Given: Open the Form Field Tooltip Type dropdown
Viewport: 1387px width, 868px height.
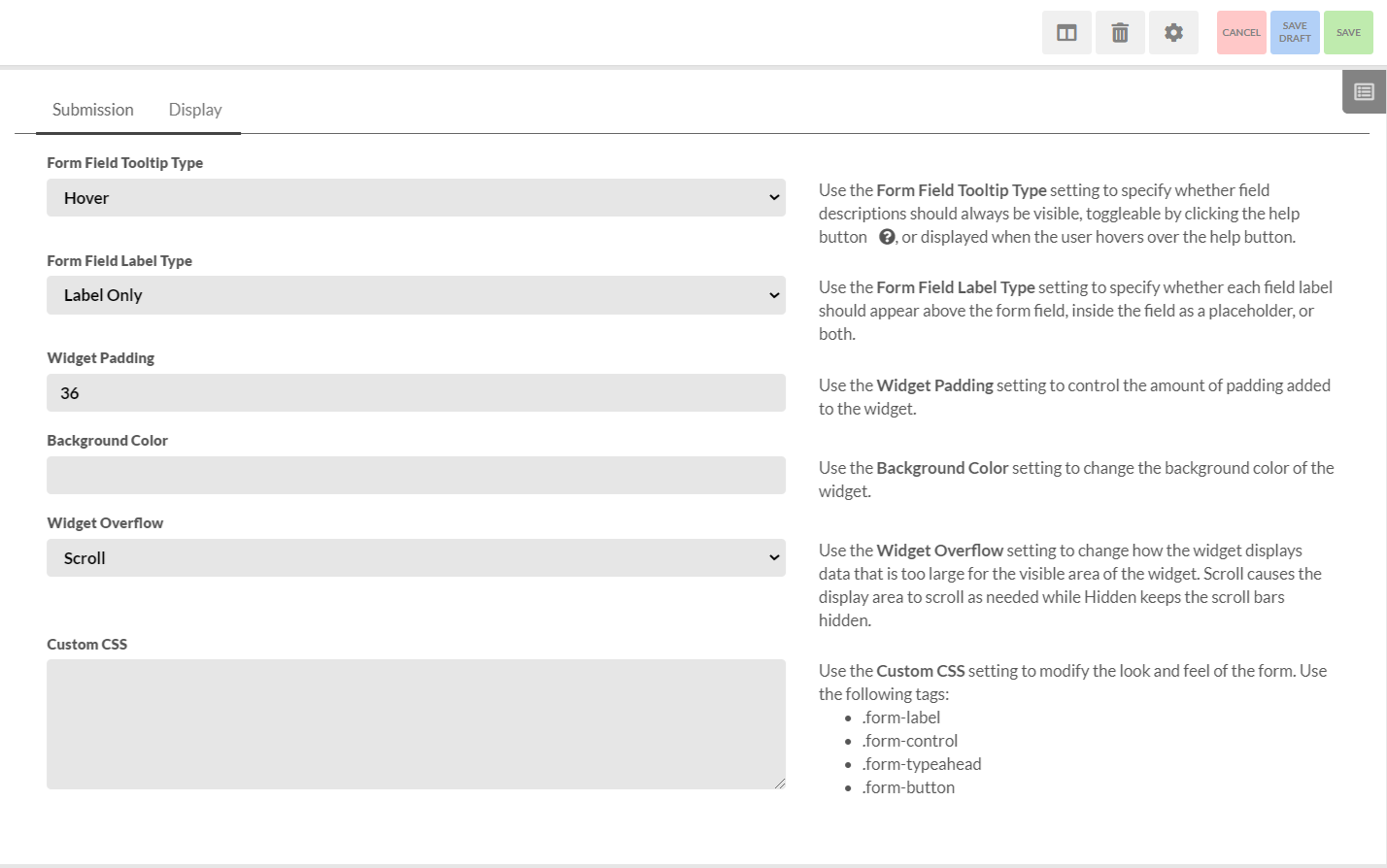Looking at the screenshot, I should (x=416, y=197).
